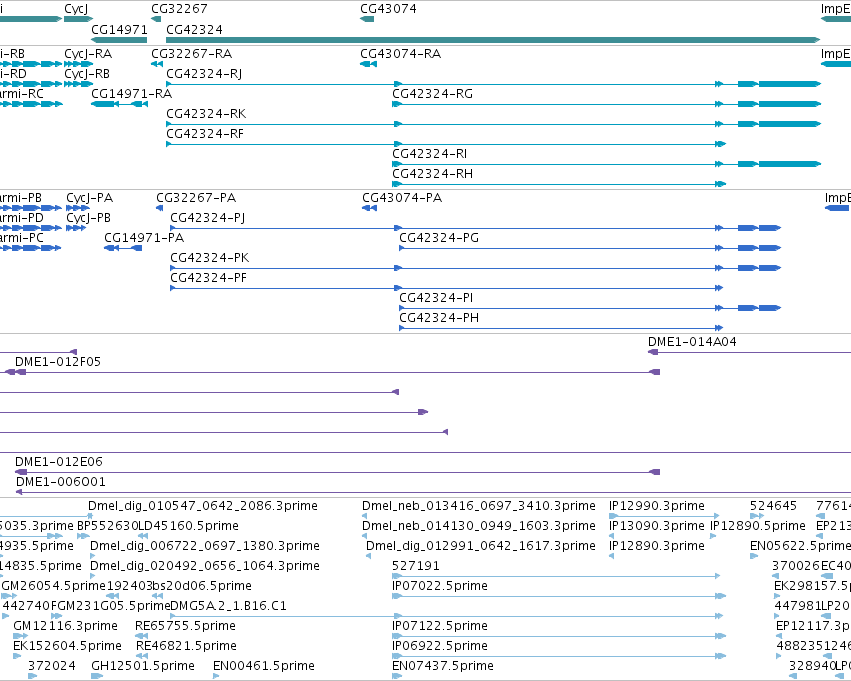Click the CG43074-PA protein label
The width and height of the screenshot is (851, 681).
coord(402,198)
